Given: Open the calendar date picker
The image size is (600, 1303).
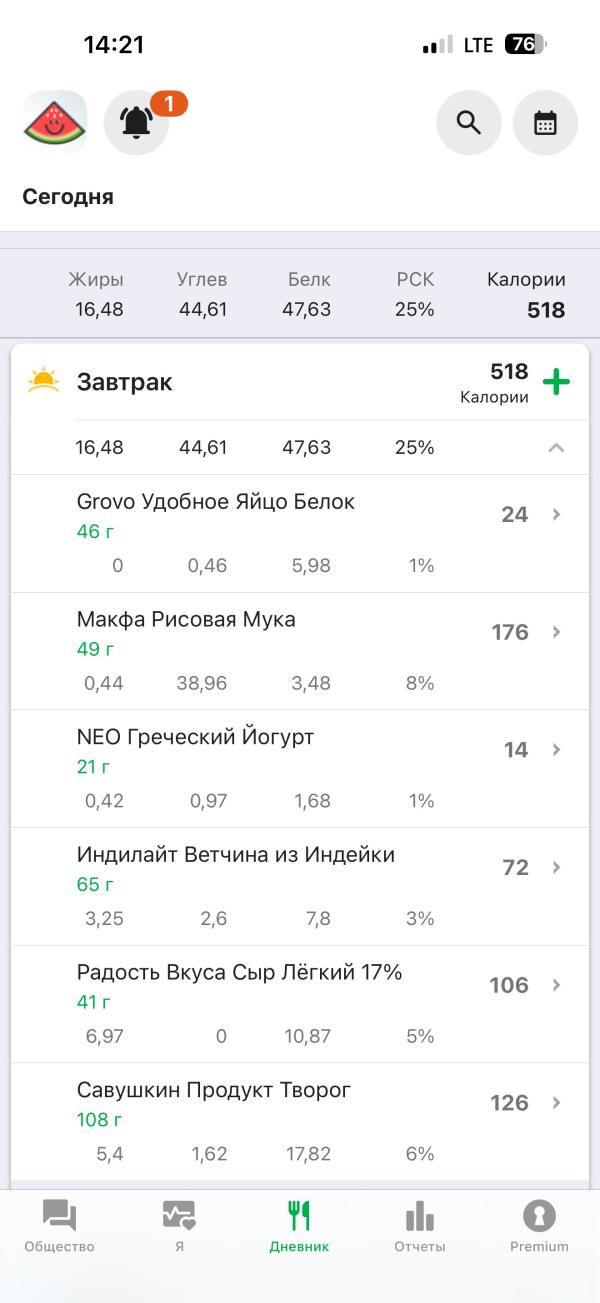Looking at the screenshot, I should pos(545,122).
